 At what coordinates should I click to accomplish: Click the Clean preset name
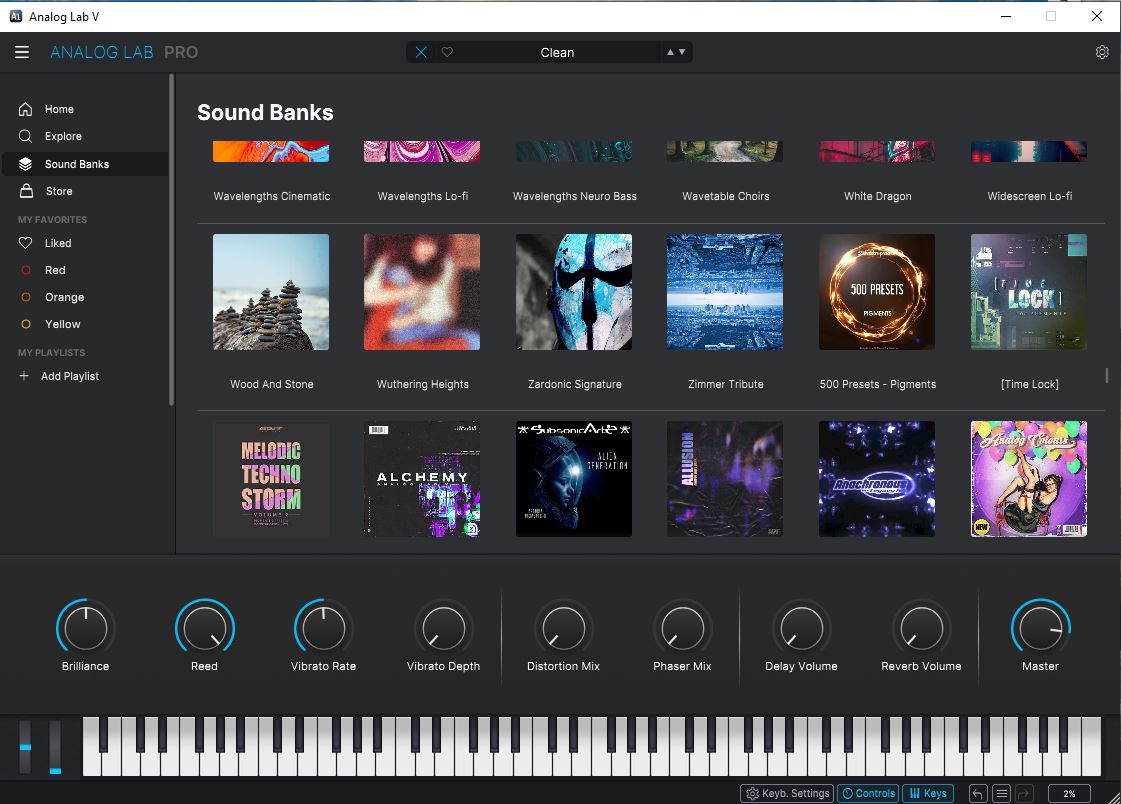pos(557,52)
